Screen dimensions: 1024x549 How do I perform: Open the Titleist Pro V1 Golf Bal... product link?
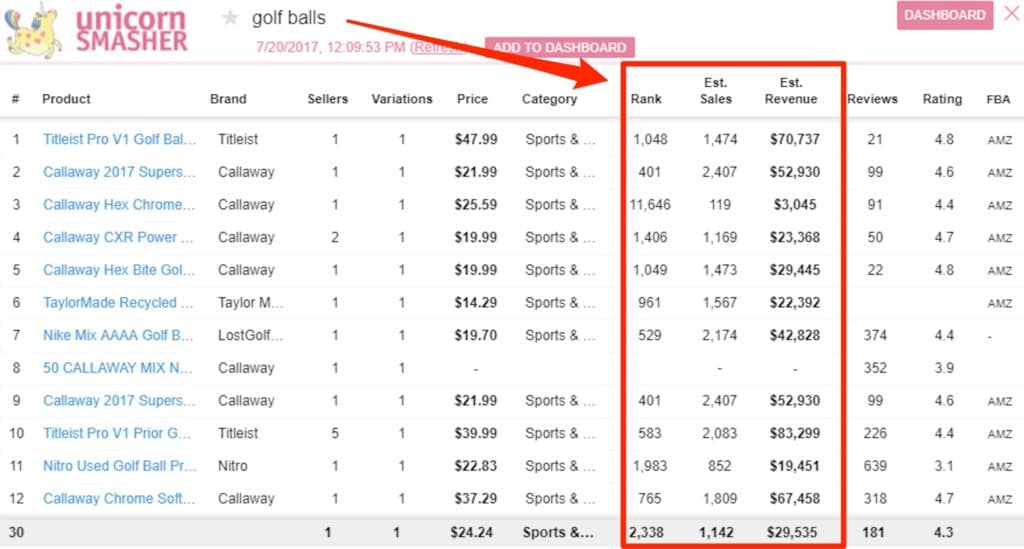[119, 139]
